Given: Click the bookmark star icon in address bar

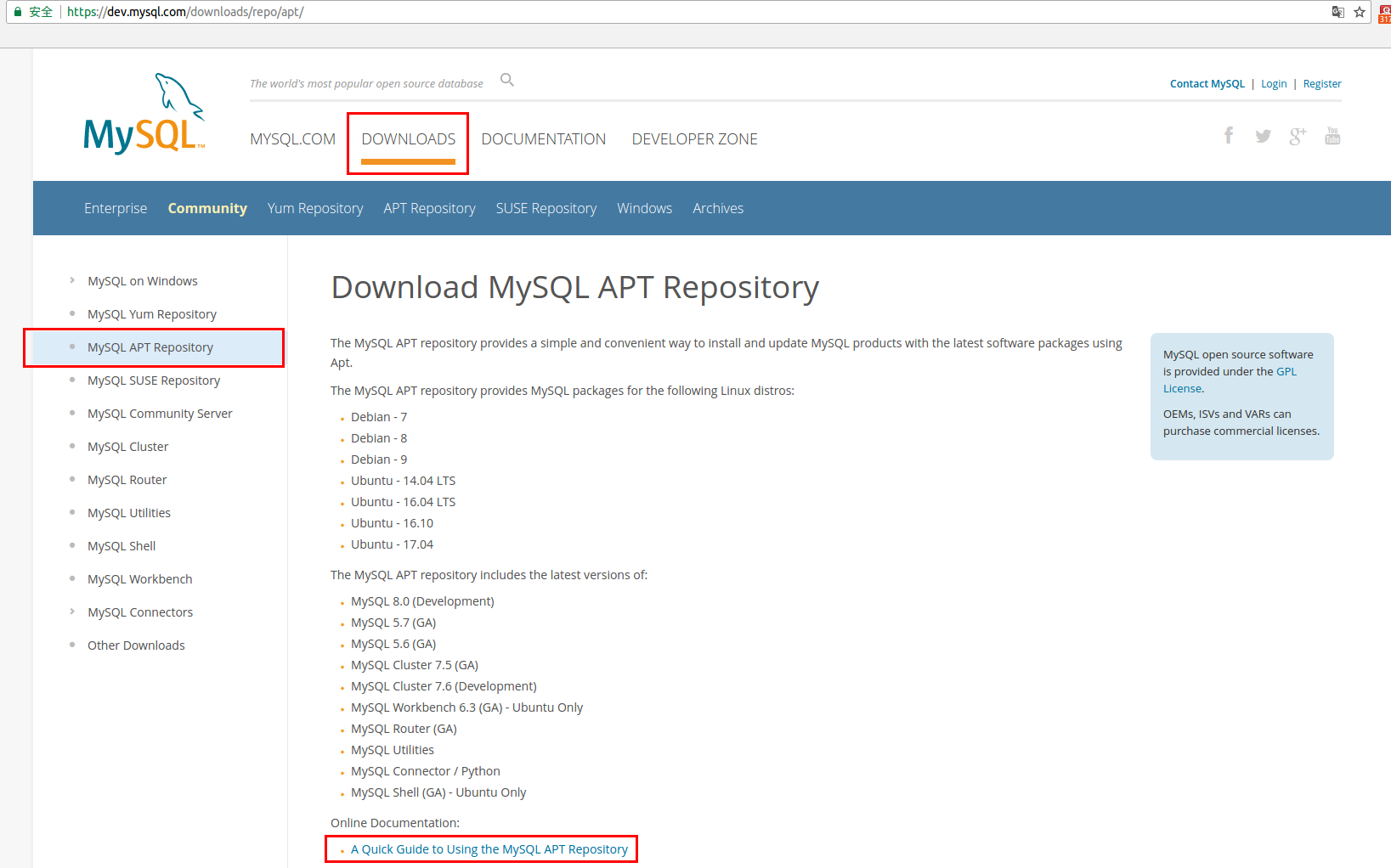Looking at the screenshot, I should point(1360,12).
